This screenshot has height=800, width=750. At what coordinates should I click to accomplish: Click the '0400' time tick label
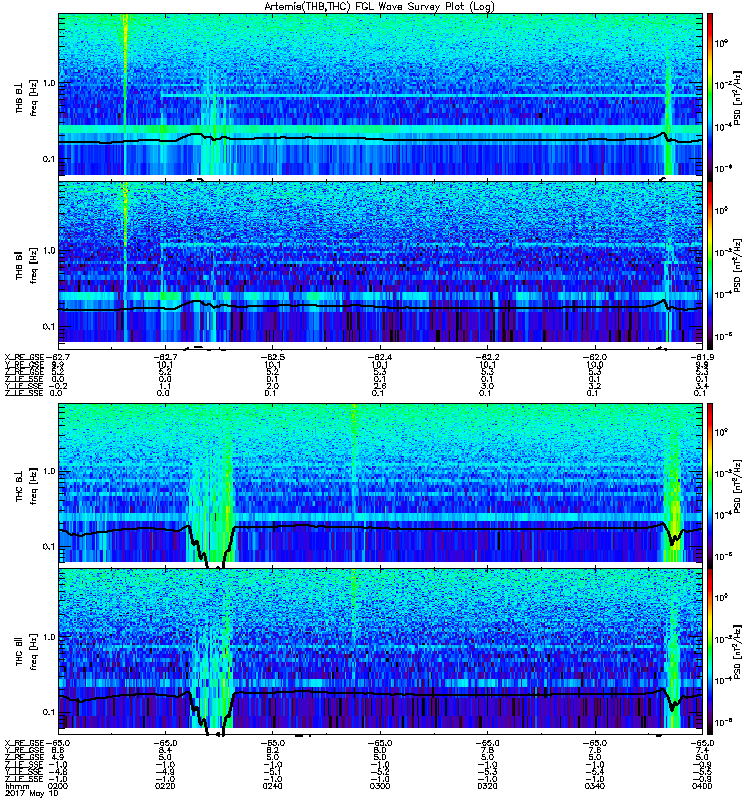click(x=702, y=786)
